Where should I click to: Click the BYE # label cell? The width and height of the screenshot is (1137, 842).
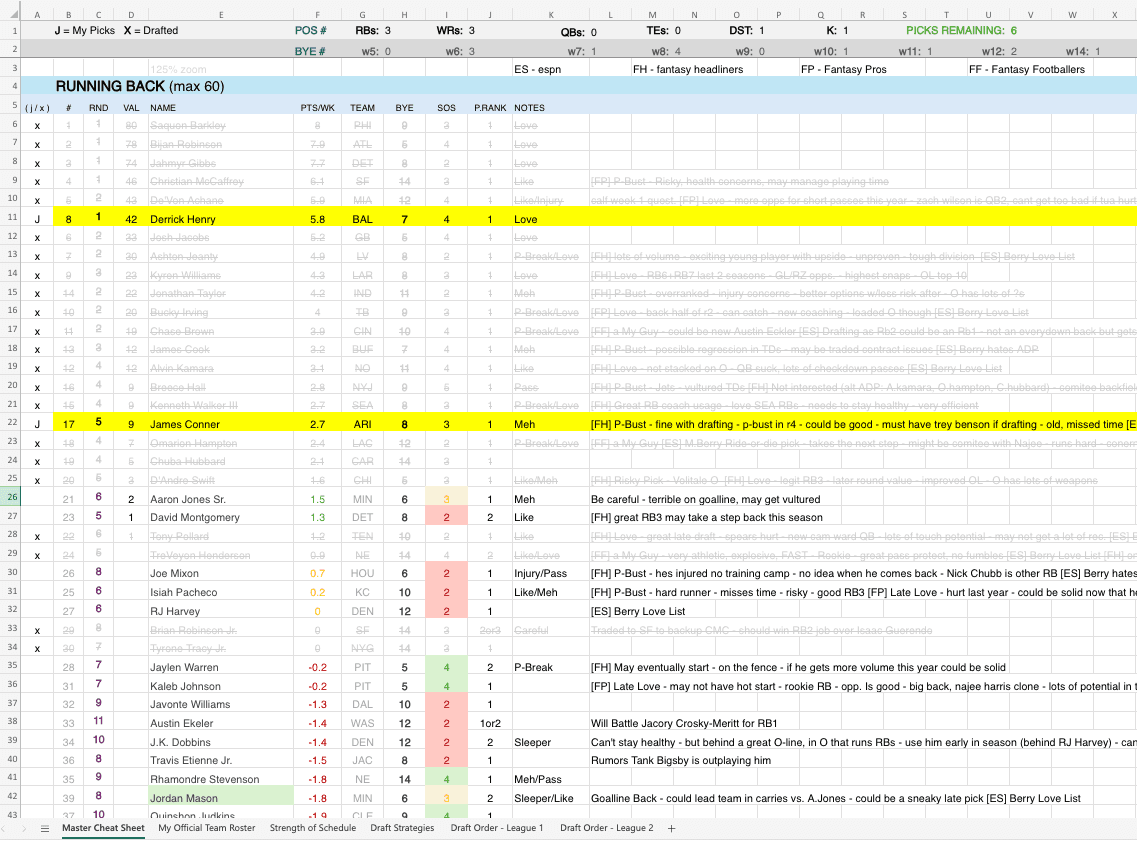coord(310,51)
